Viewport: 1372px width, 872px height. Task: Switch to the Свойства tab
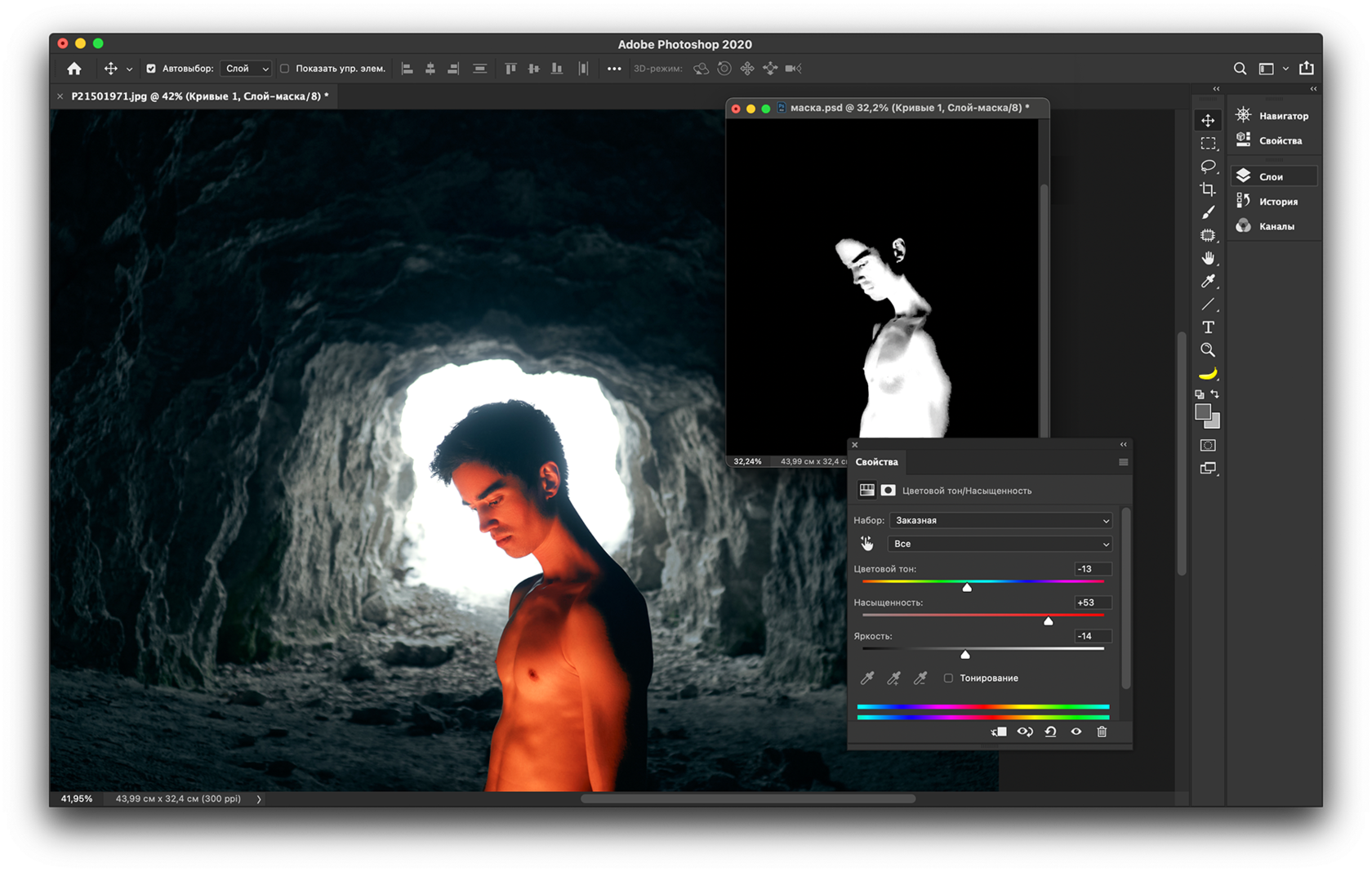[x=876, y=462]
